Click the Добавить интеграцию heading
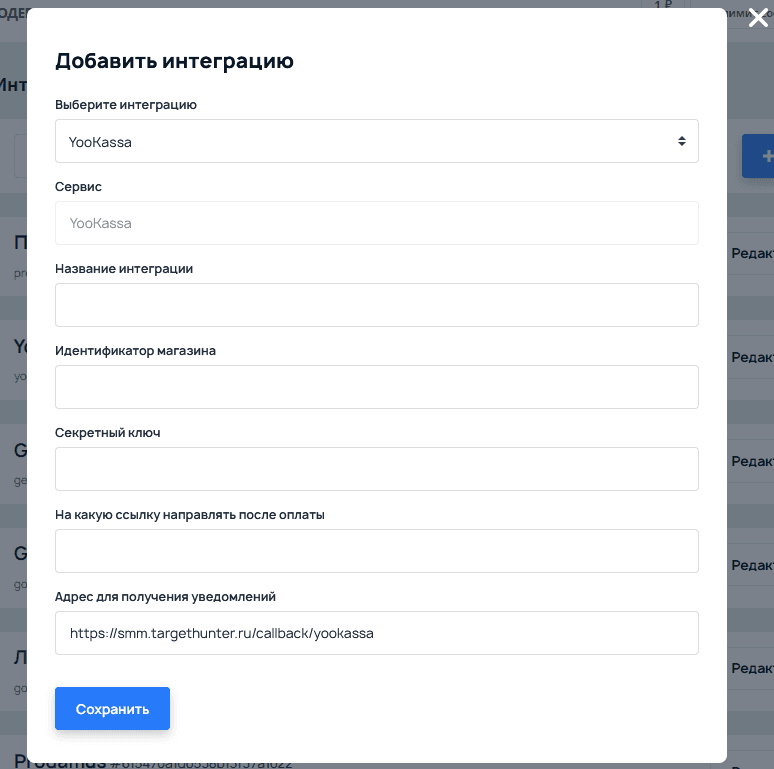 pyautogui.click(x=174, y=61)
